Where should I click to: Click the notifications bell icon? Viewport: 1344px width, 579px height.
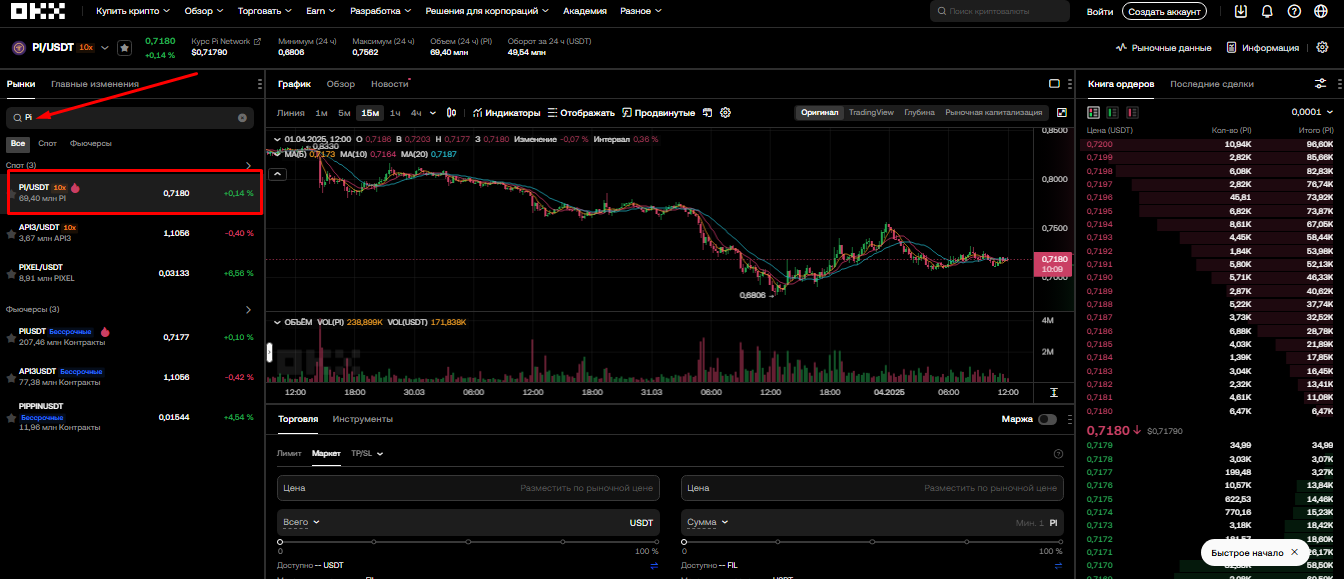tap(1268, 12)
